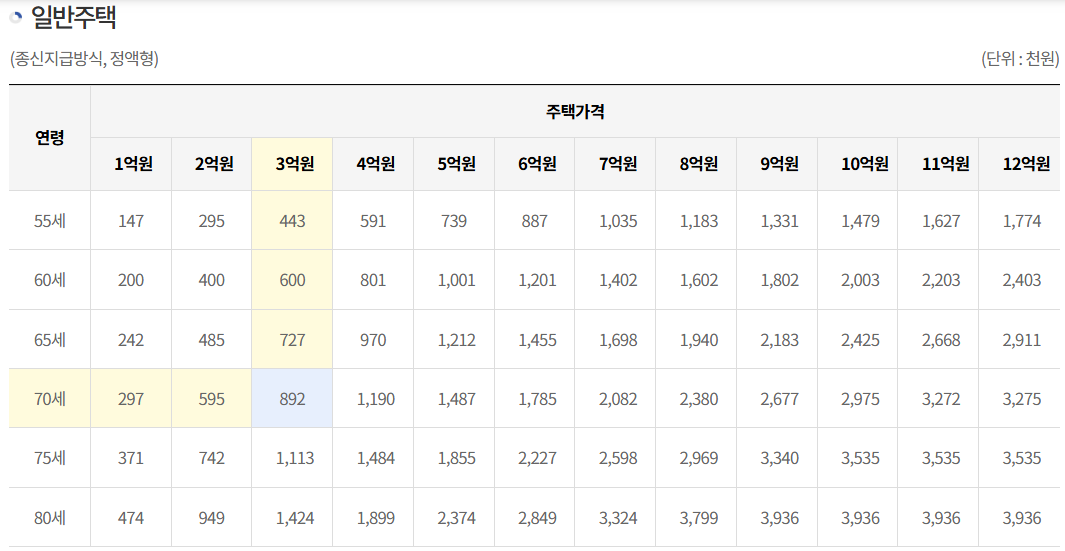1065x551 pixels.
Task: Click the 12억원 column header
Action: click(1019, 164)
